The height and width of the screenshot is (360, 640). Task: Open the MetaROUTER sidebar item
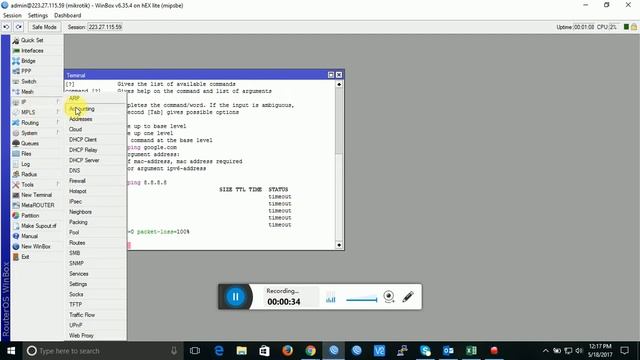[x=37, y=205]
